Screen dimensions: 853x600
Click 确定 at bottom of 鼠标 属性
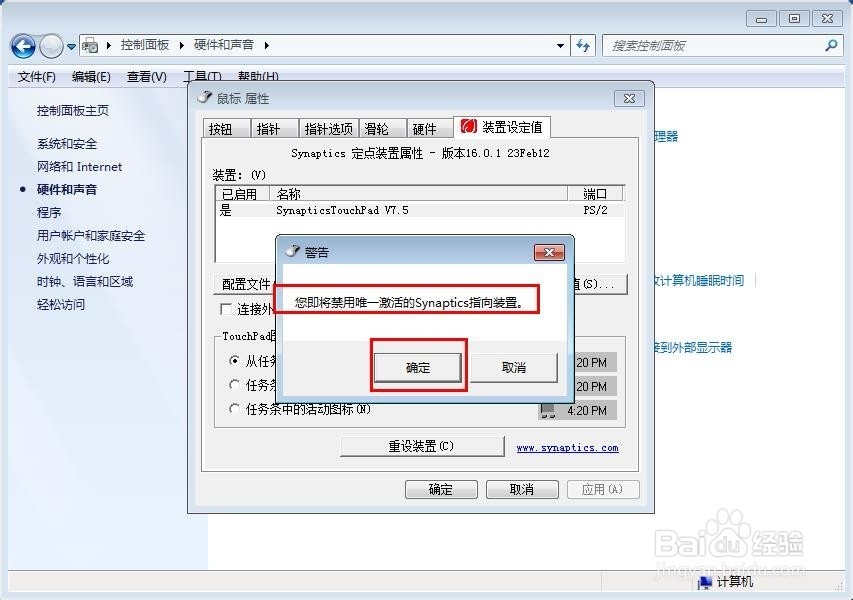(441, 490)
